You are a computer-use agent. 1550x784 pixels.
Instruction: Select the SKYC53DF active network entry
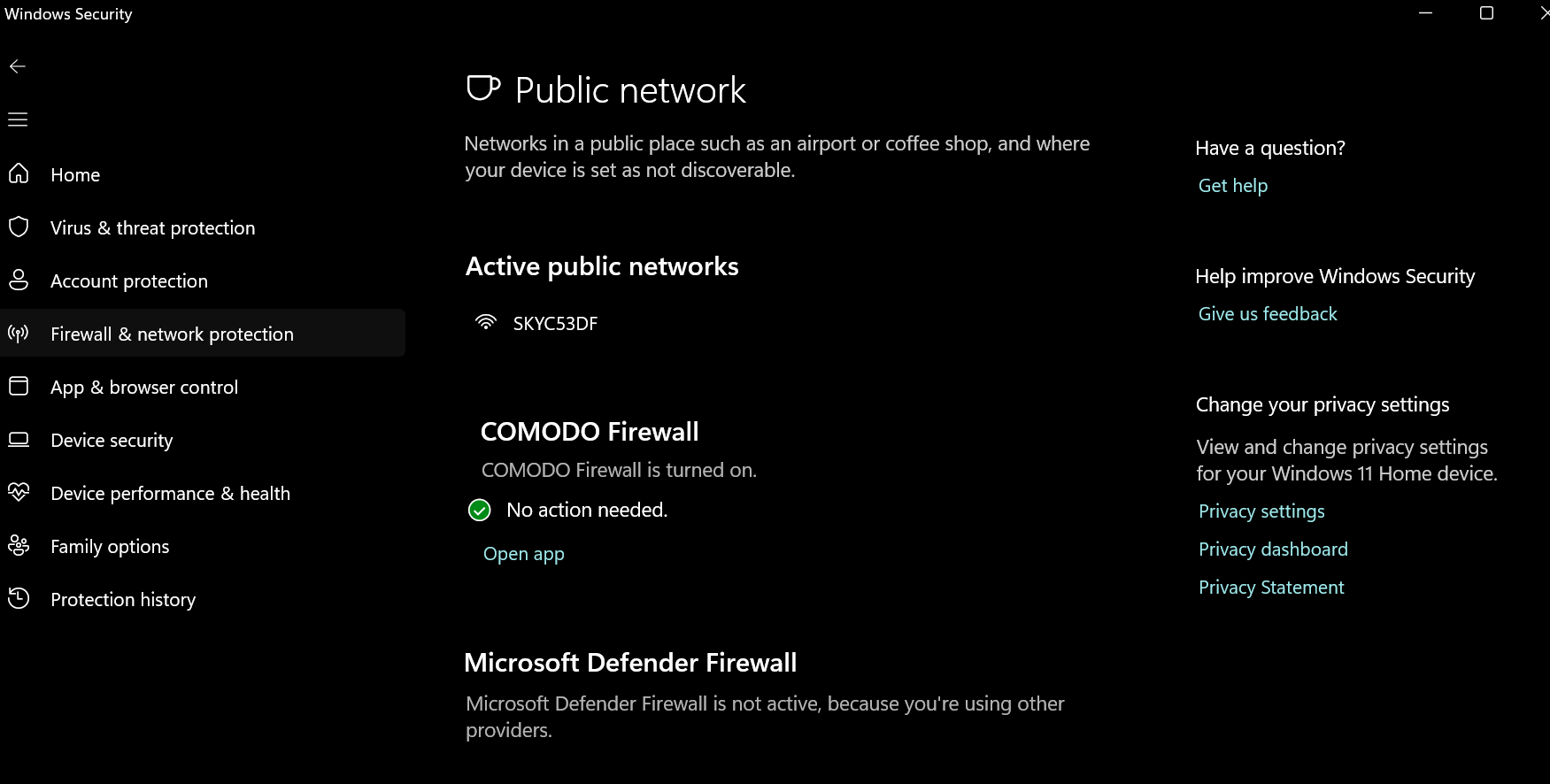pos(554,324)
